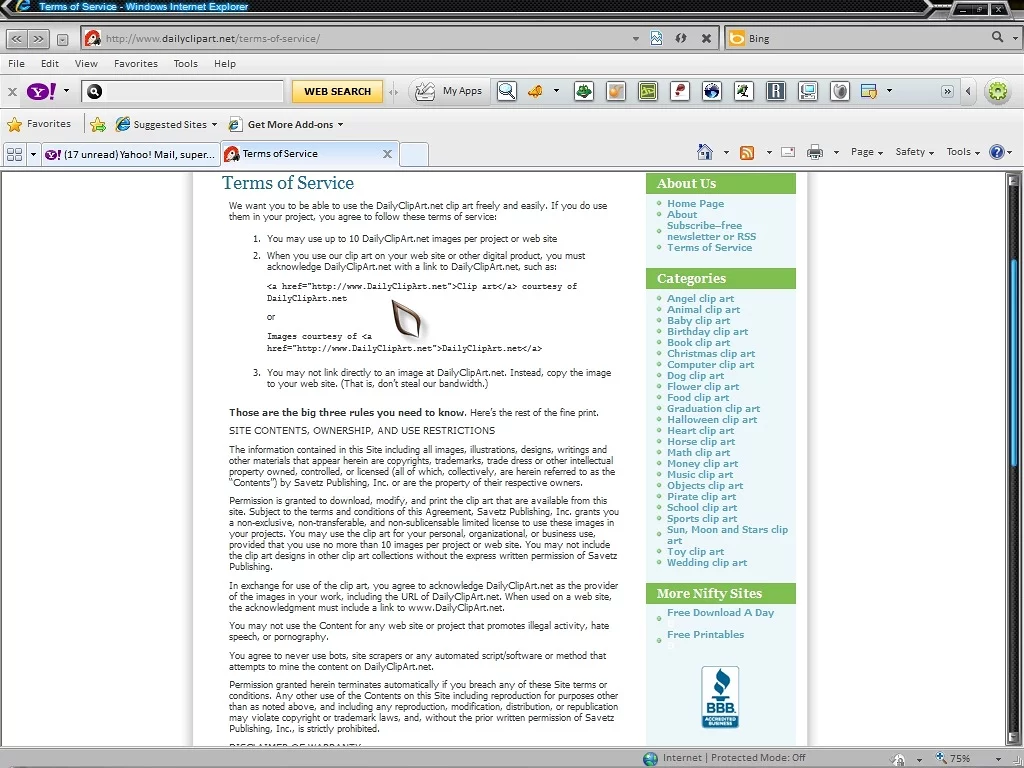Click the magnifier icon beside My Apps

(507, 91)
